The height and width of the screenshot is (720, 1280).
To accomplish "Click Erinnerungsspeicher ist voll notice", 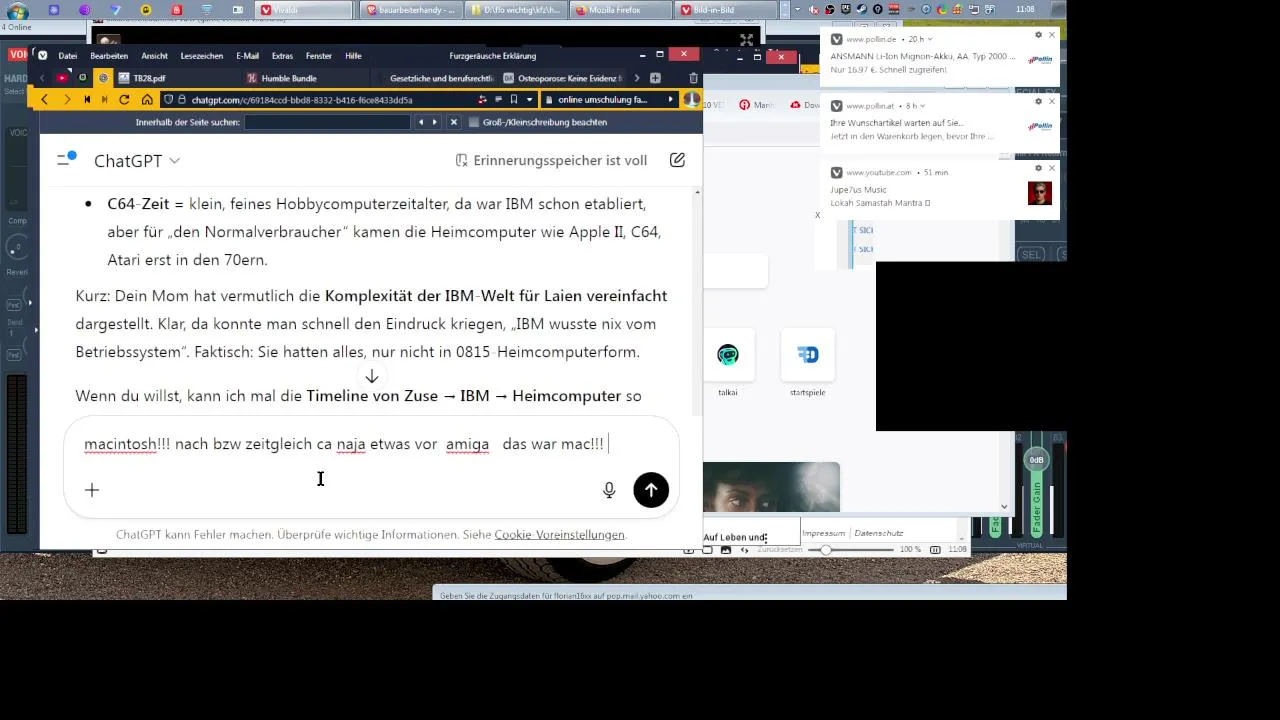I will click(x=551, y=160).
